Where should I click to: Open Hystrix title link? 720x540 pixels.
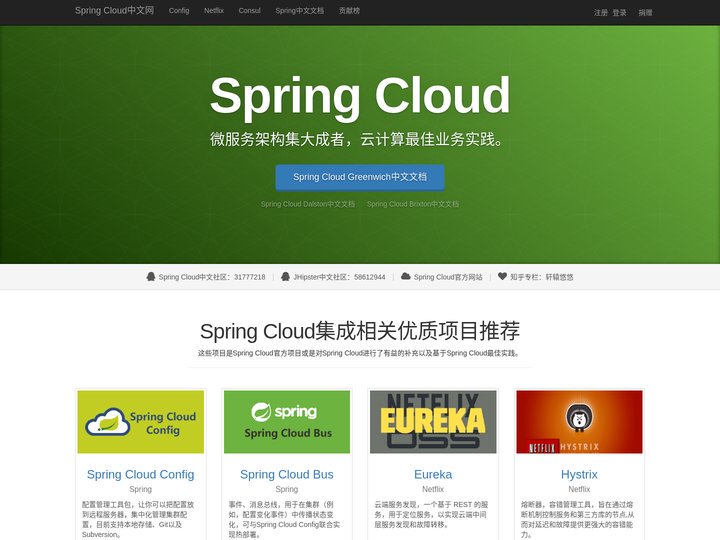point(579,474)
